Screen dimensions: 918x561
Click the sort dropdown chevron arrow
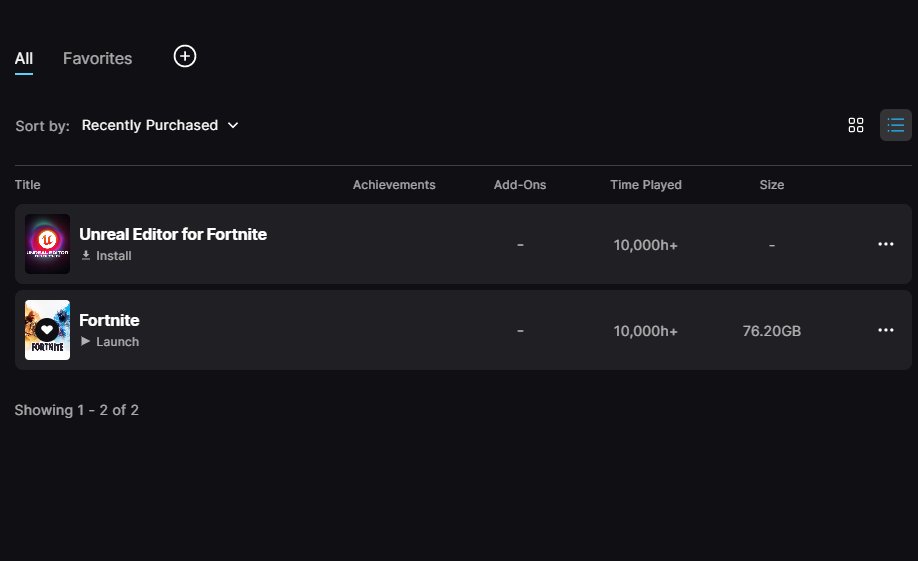233,125
